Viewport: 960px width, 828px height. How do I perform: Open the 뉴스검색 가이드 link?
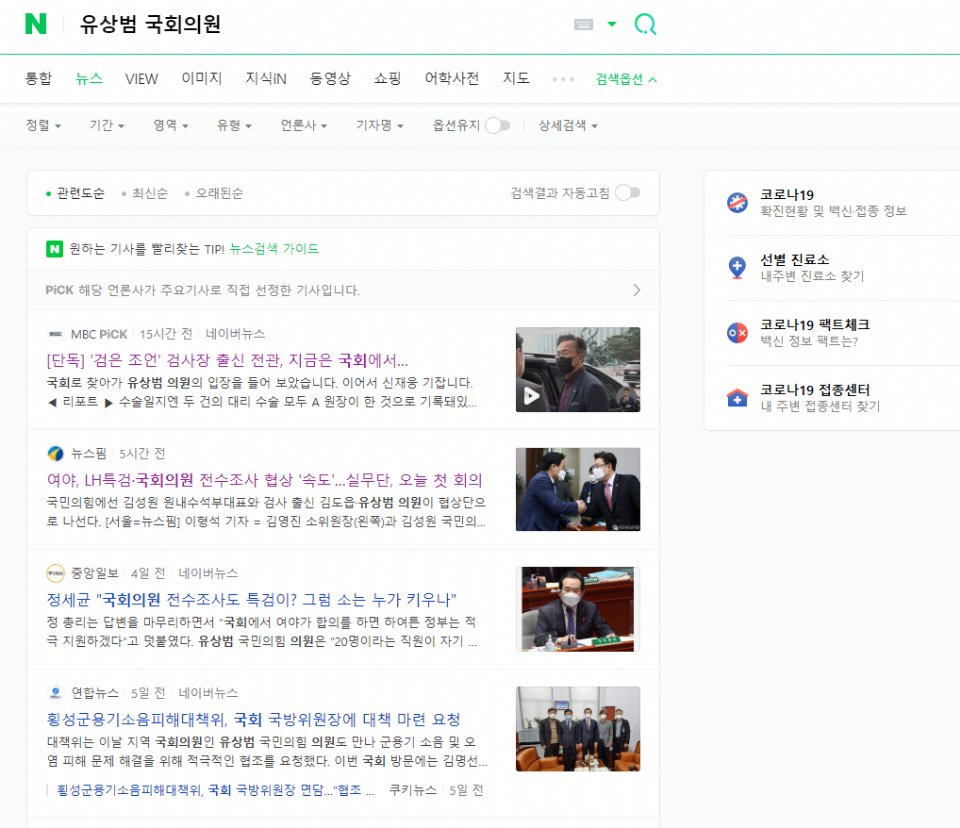pos(274,249)
